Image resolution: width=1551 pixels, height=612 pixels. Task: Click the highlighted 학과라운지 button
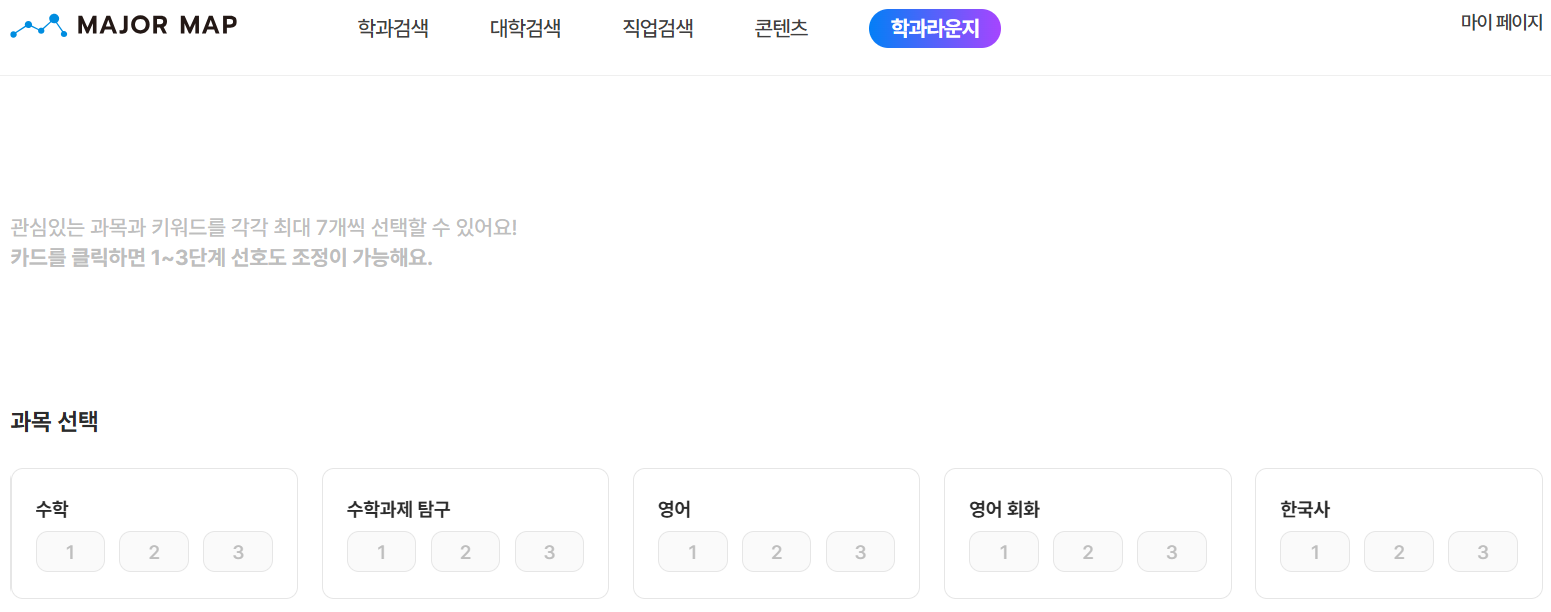(934, 28)
